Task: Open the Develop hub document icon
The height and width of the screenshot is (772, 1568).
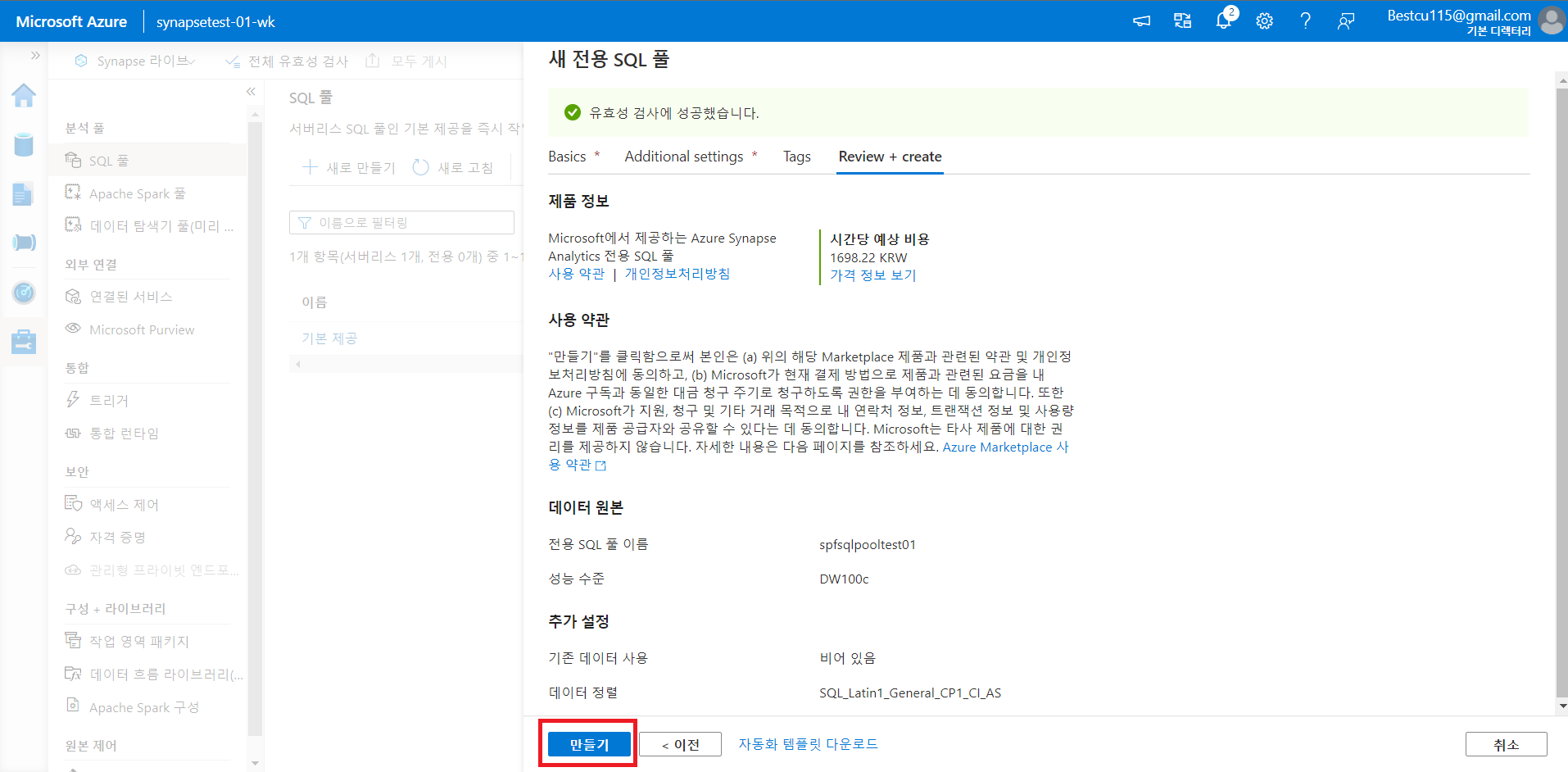Action: [23, 194]
